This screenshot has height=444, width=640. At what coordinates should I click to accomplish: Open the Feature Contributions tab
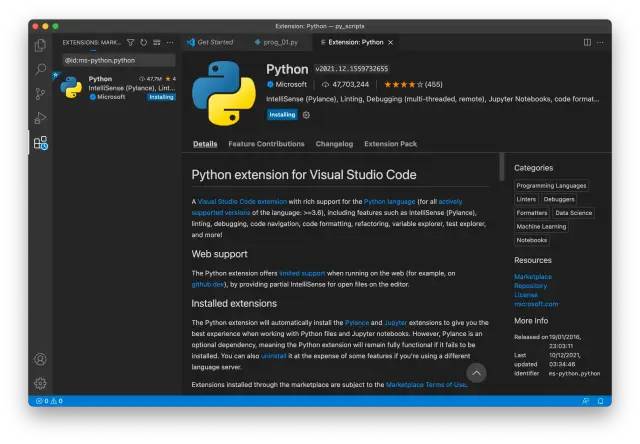(266, 144)
